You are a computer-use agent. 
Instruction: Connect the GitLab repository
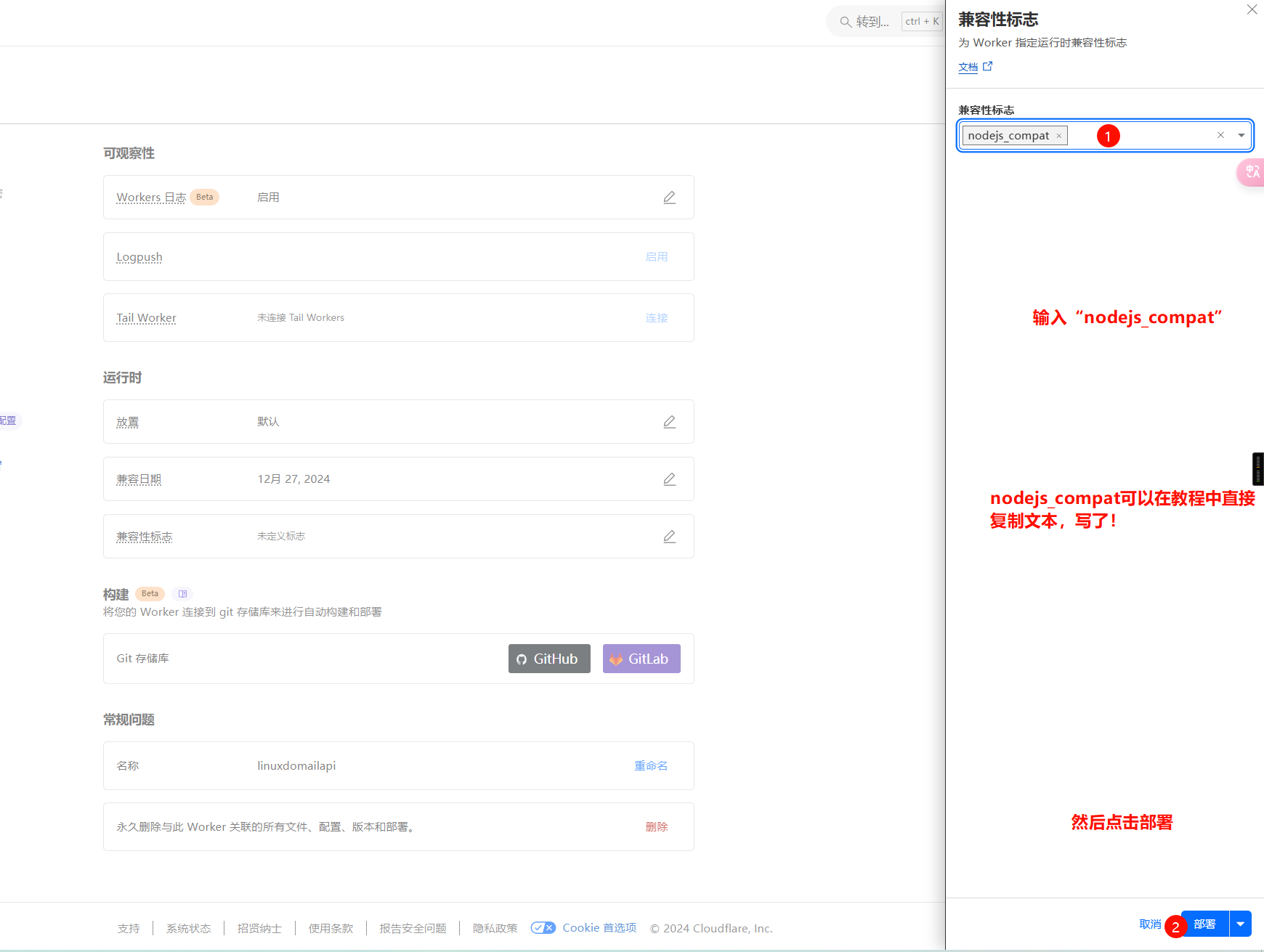coord(641,659)
